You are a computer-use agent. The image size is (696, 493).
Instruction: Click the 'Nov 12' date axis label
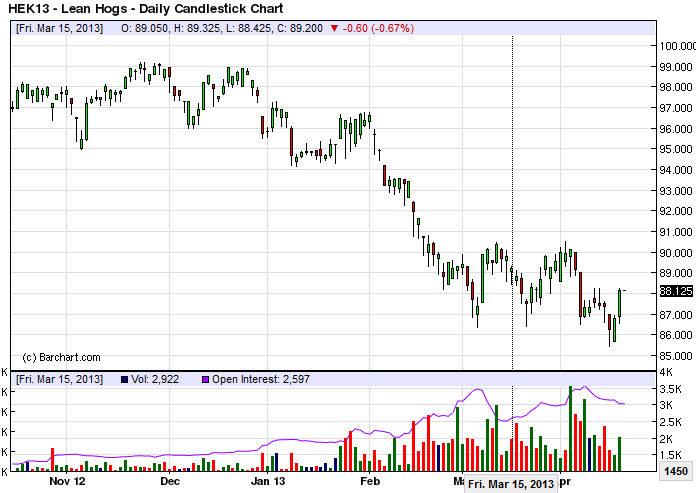tap(67, 481)
